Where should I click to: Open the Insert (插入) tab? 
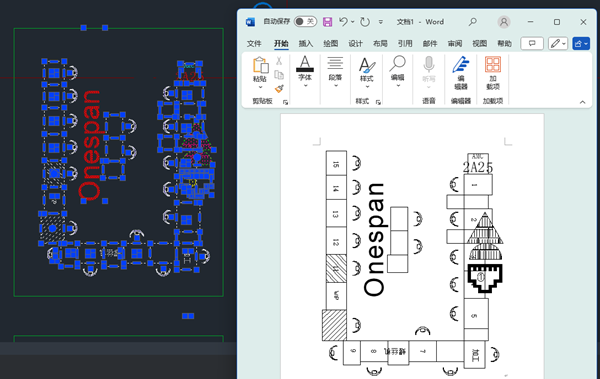pyautogui.click(x=306, y=44)
